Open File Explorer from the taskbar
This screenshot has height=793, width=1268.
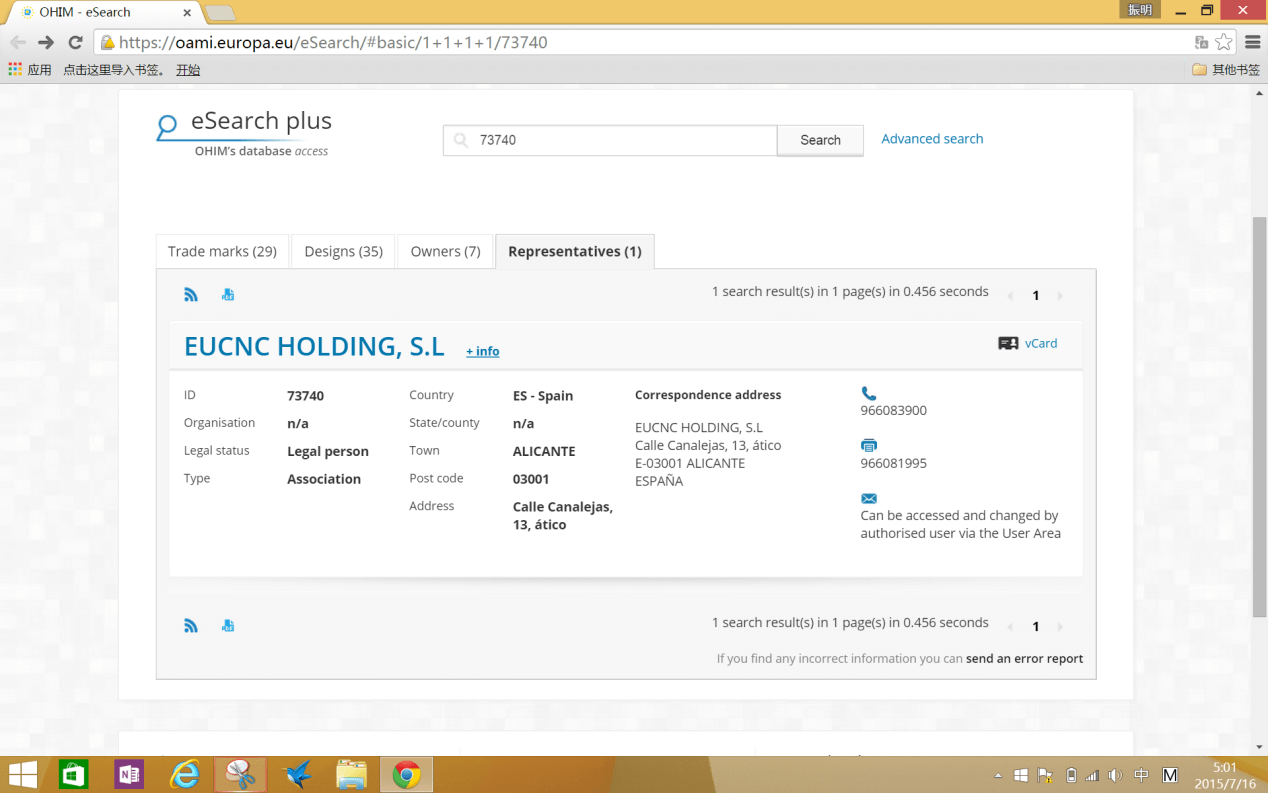pyautogui.click(x=351, y=775)
